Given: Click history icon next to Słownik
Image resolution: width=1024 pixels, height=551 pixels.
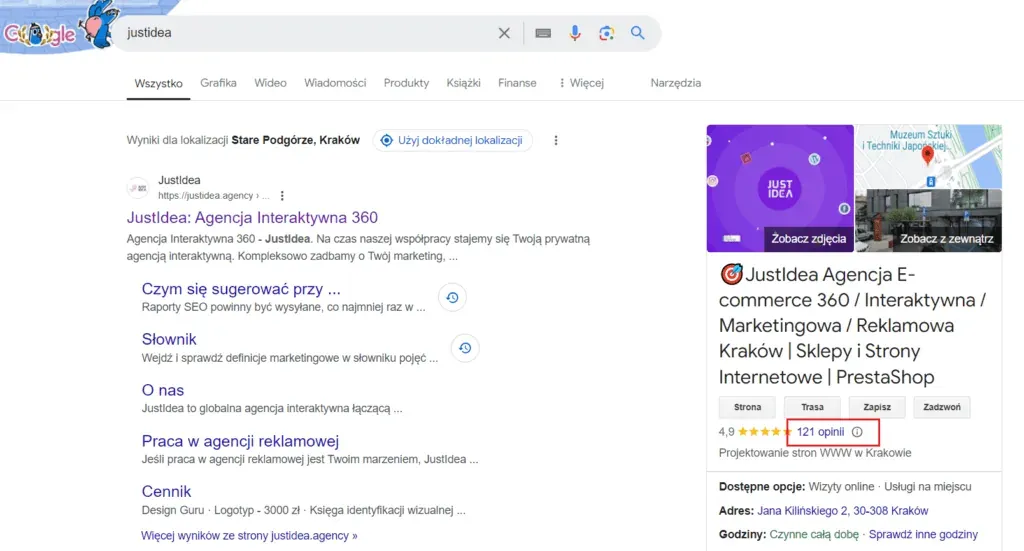Looking at the screenshot, I should (x=465, y=348).
